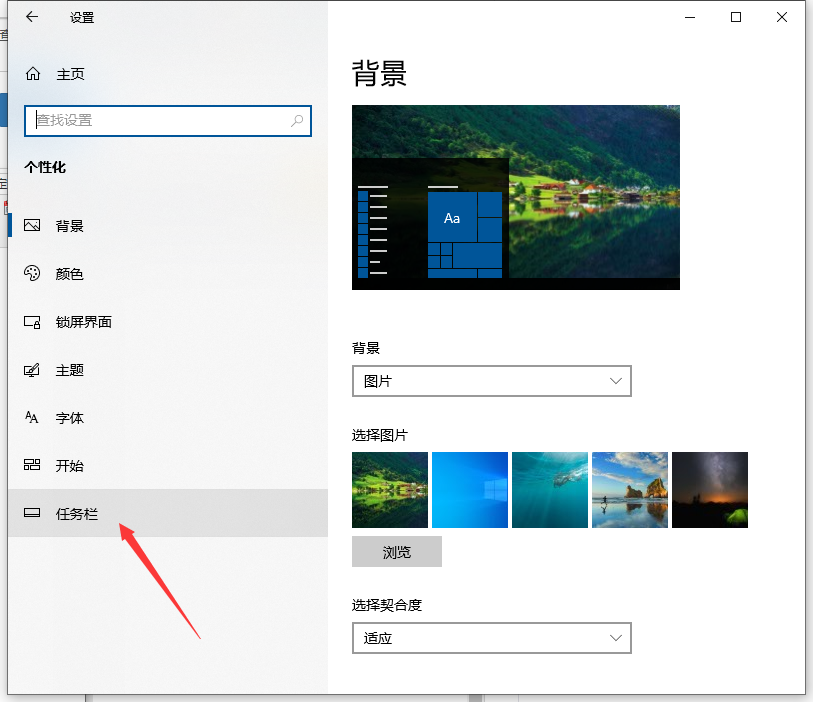
Task: Click the 查找设置 search box
Action: click(167, 120)
